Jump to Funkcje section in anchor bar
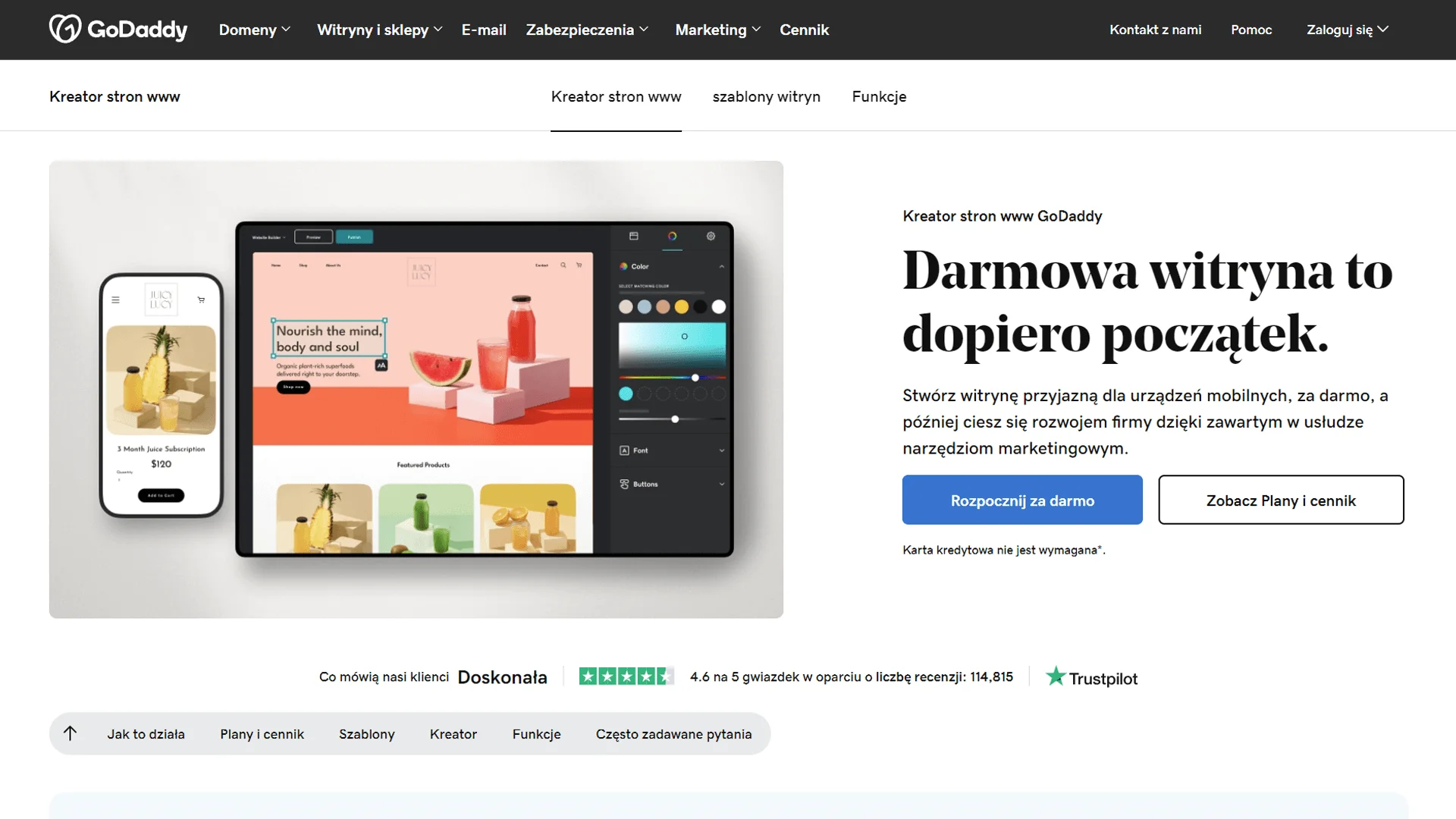Viewport: 1456px width, 819px height. pyautogui.click(x=536, y=734)
